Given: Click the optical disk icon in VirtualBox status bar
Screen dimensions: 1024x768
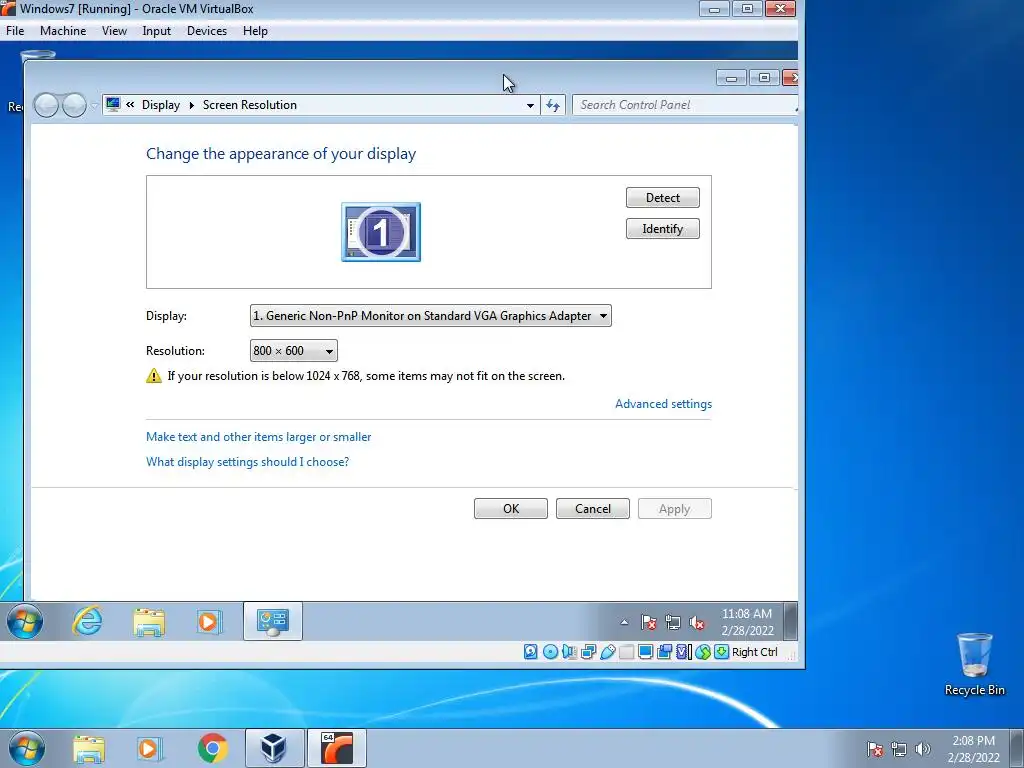Looking at the screenshot, I should tap(550, 652).
